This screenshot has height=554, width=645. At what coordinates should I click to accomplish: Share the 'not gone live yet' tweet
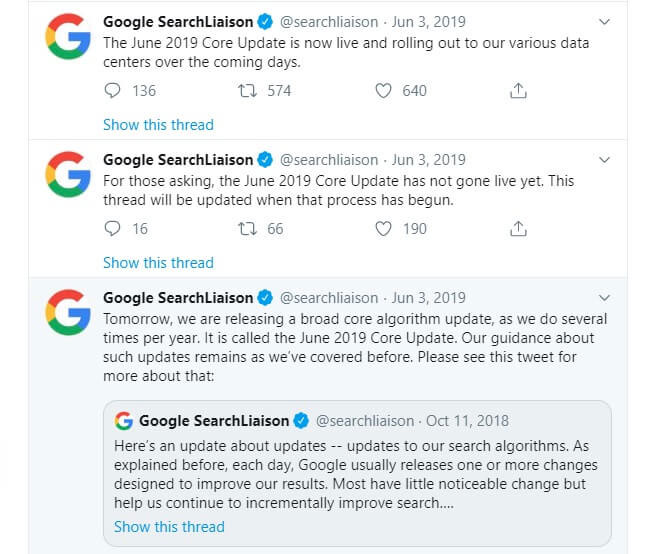coord(518,229)
